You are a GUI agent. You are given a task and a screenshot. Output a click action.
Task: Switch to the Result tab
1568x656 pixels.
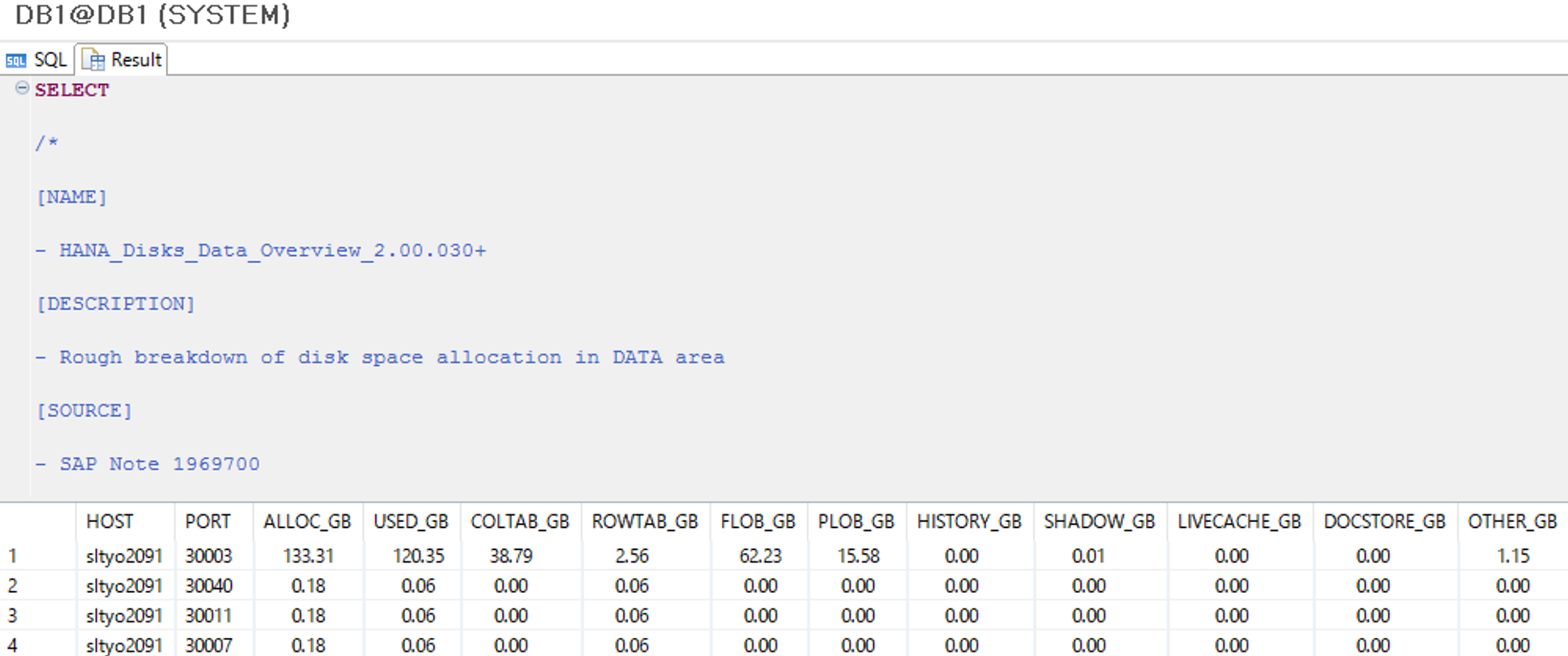(121, 60)
